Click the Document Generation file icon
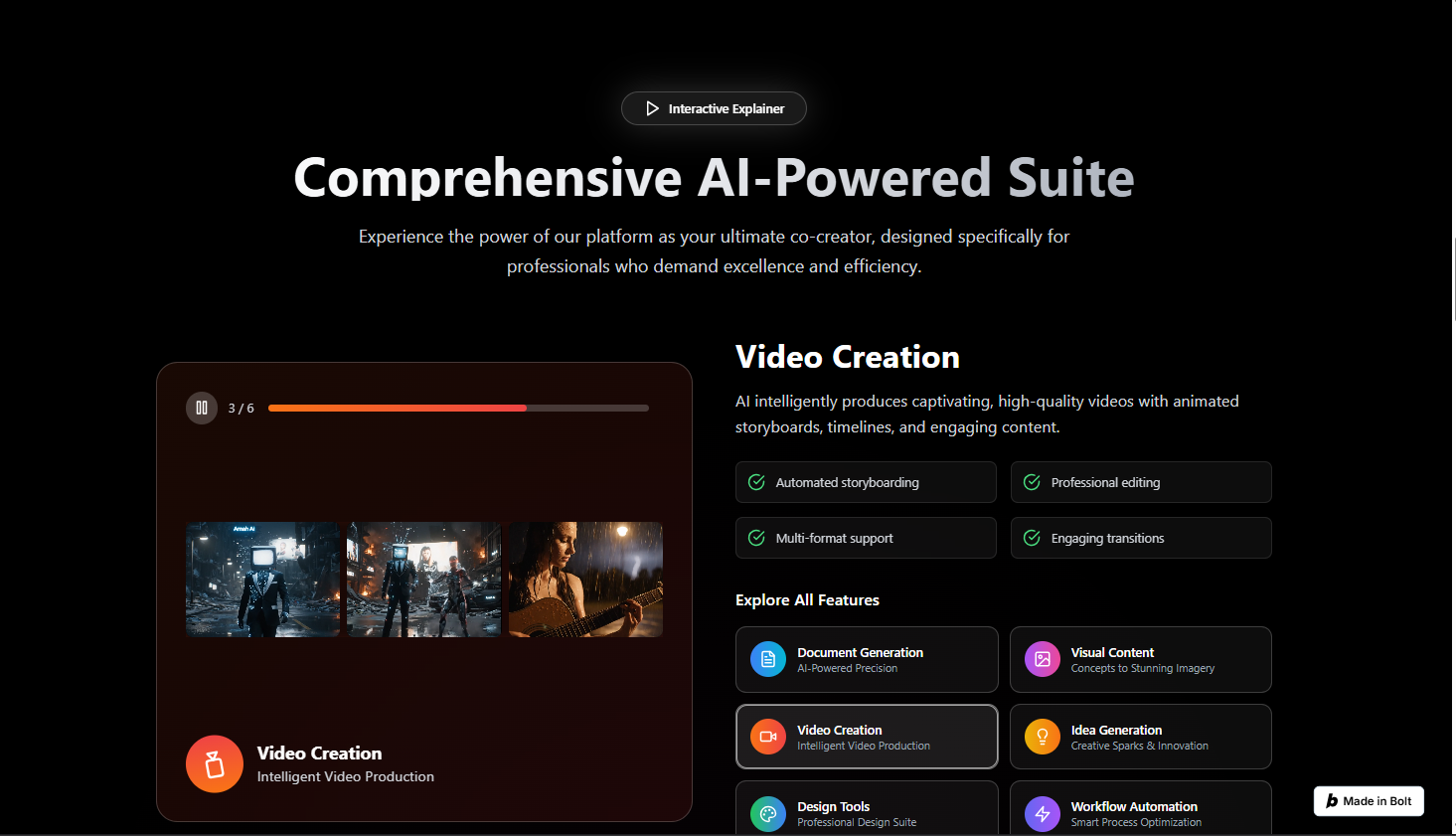 coord(767,659)
